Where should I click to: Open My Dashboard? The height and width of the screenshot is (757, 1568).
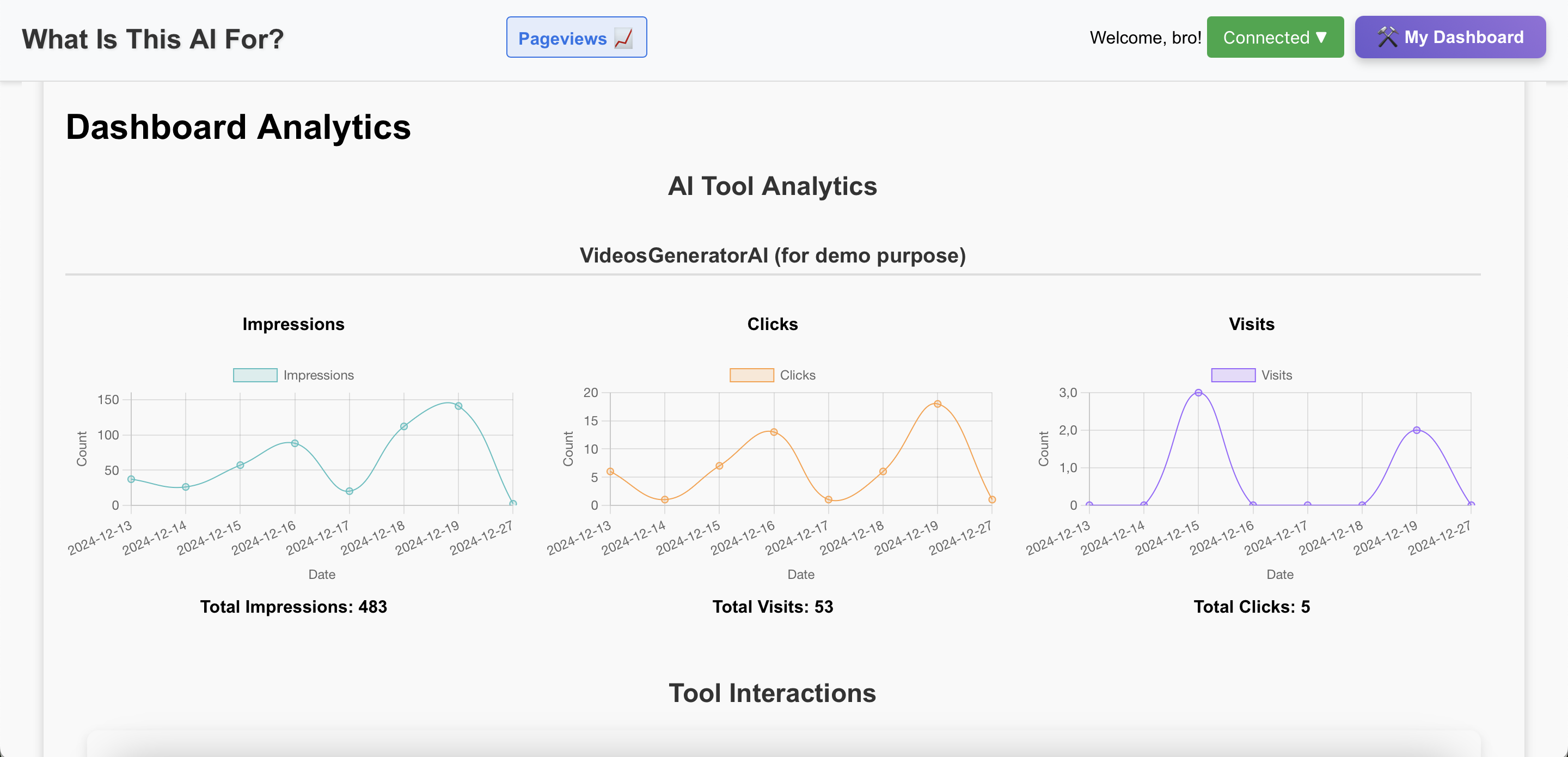pos(1450,37)
